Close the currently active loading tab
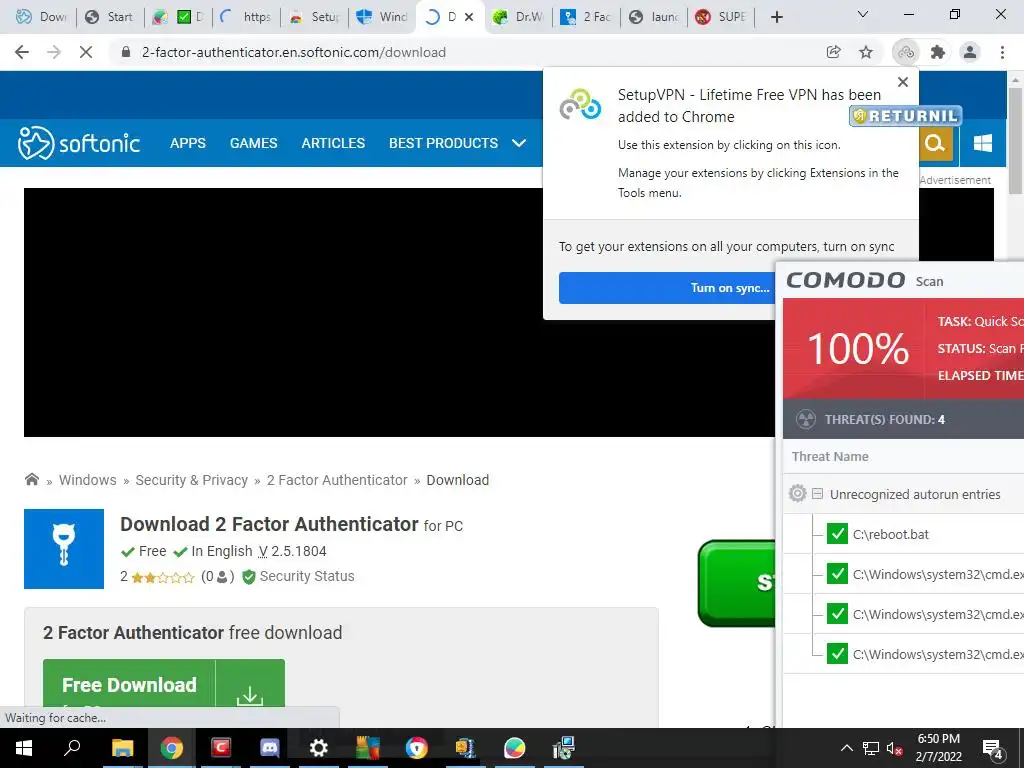This screenshot has width=1024, height=768. 469,18
